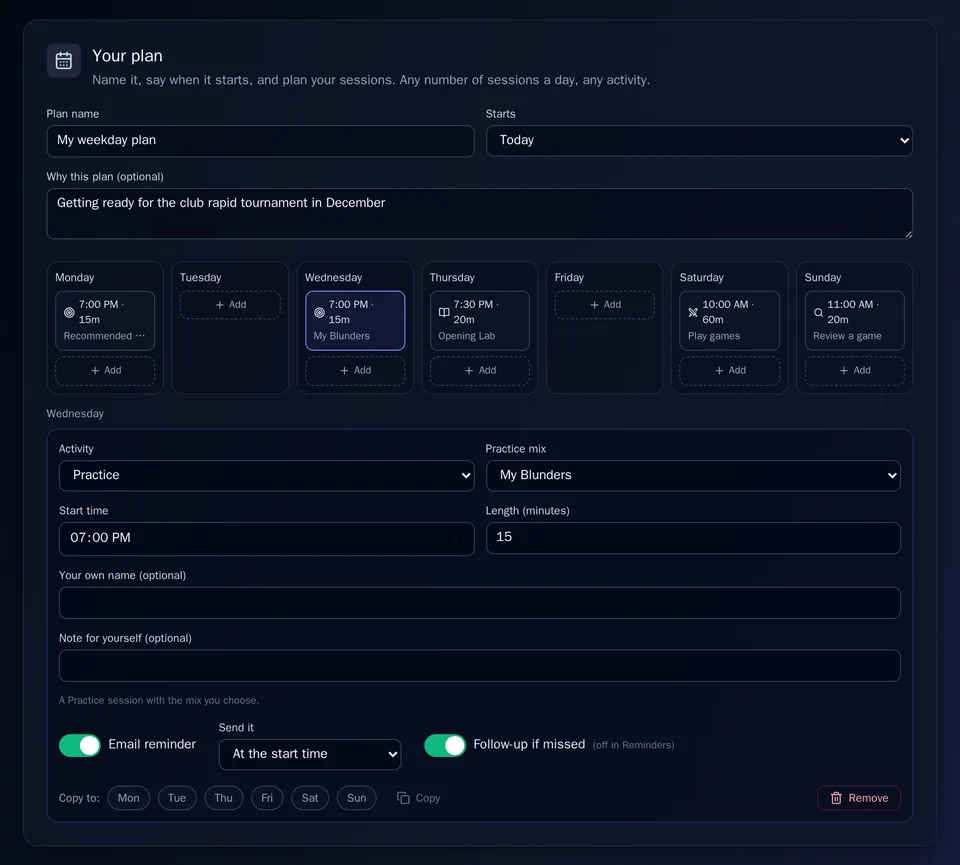Screen dimensions: 960x865
Task: Select Tue in Copy to chips
Action: [x=177, y=798]
